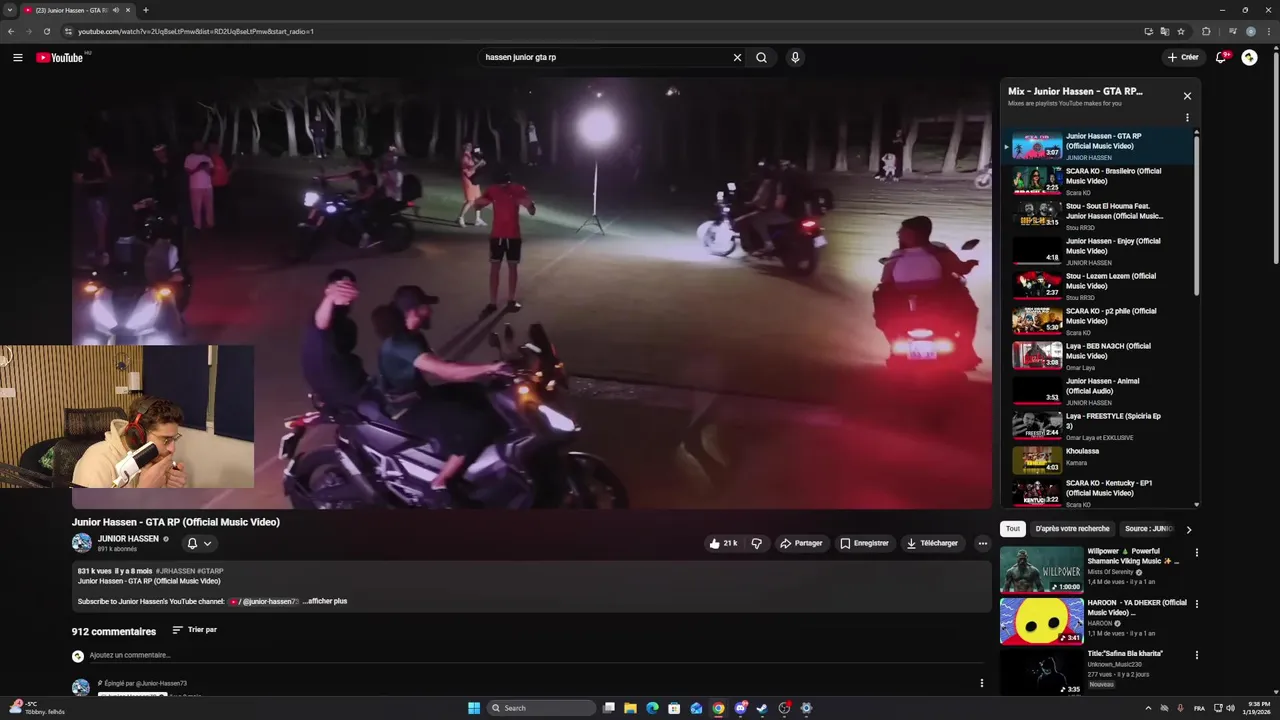Mute tab via speaker icon on tab
Viewport: 1280px width, 720px height.
click(116, 10)
